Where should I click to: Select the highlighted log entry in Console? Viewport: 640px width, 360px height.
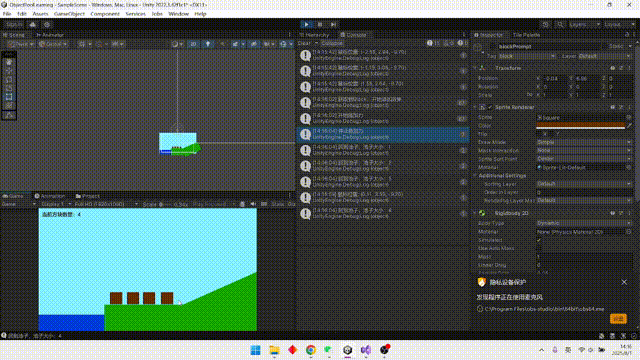point(383,134)
